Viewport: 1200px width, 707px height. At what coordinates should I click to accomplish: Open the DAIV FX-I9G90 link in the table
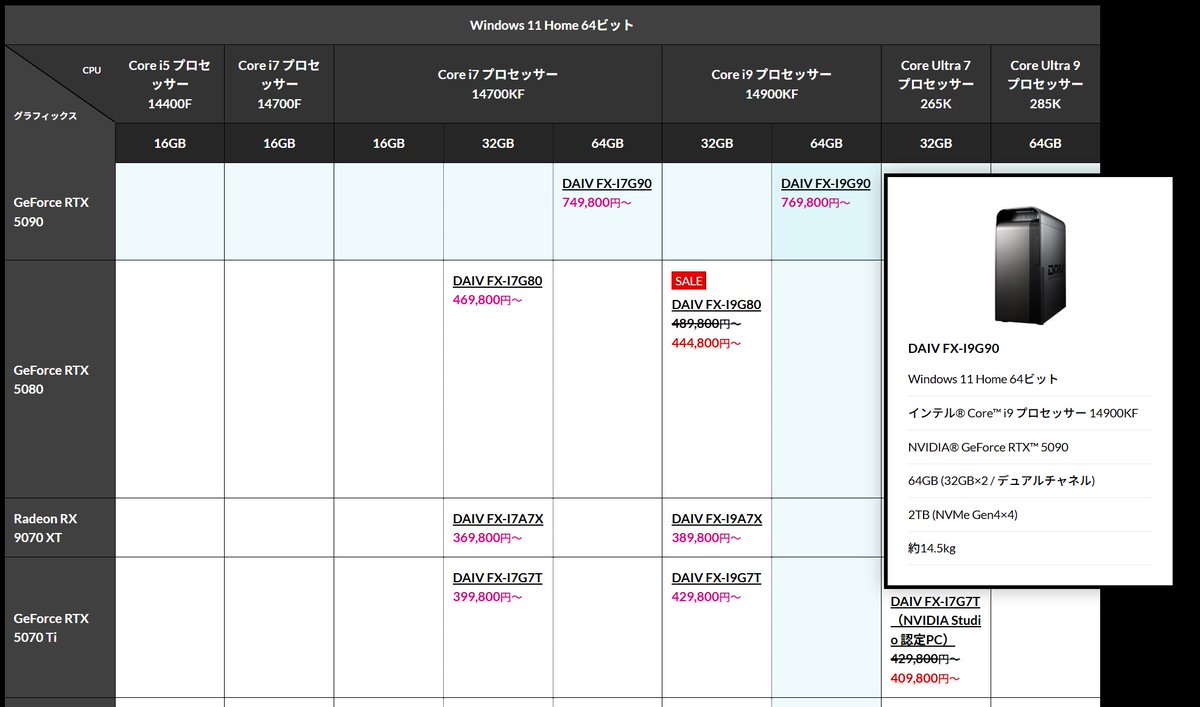(x=825, y=184)
